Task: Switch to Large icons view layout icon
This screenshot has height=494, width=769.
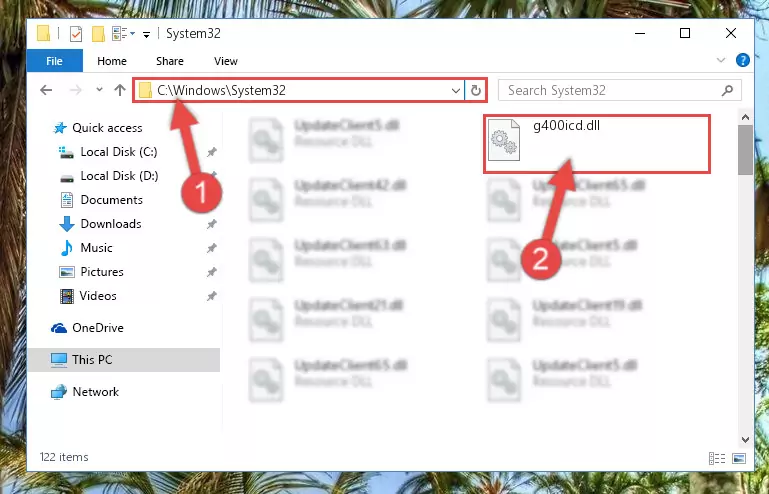Action: coord(739,458)
